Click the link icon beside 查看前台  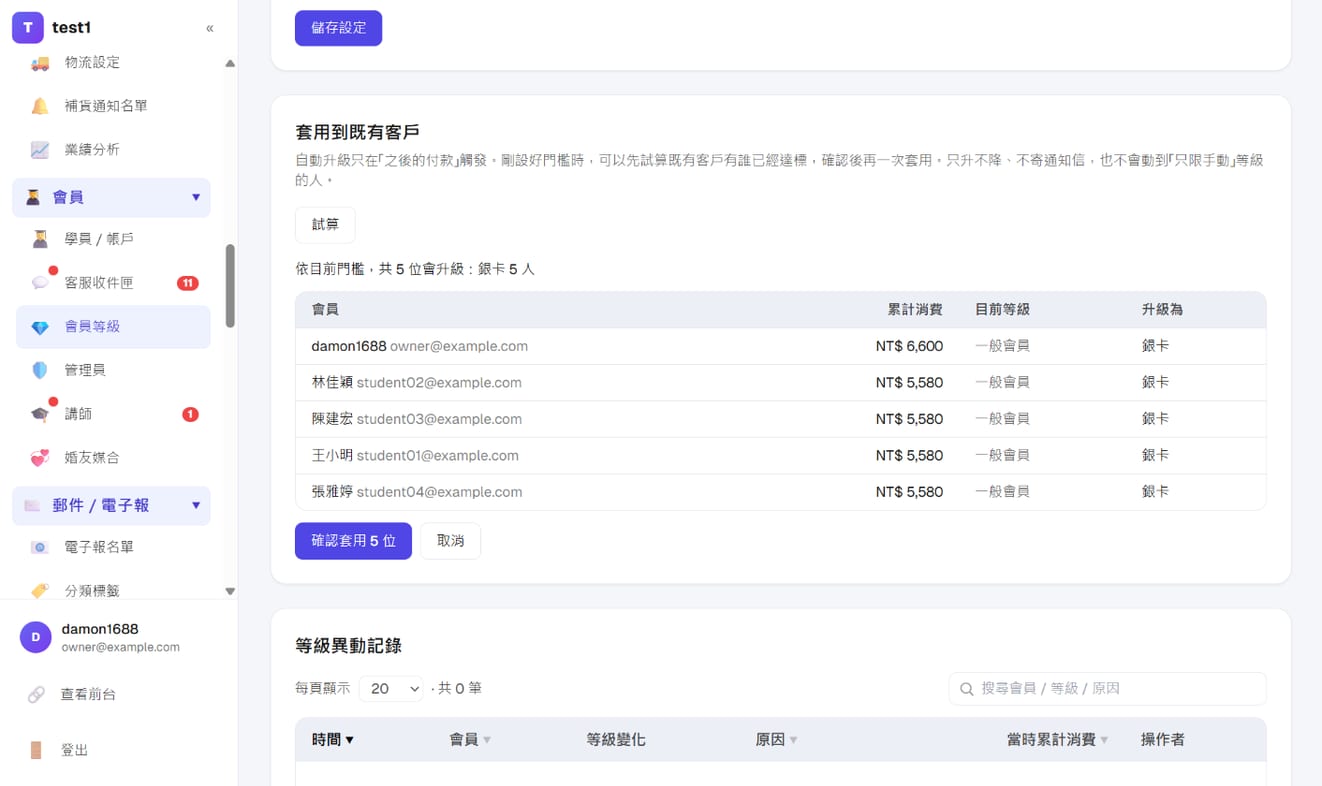pos(36,694)
